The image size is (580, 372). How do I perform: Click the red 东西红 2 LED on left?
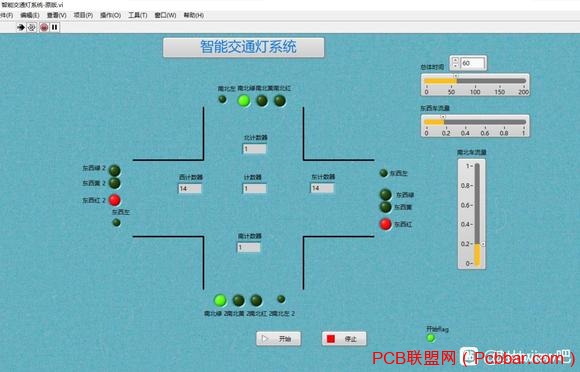[x=114, y=200]
